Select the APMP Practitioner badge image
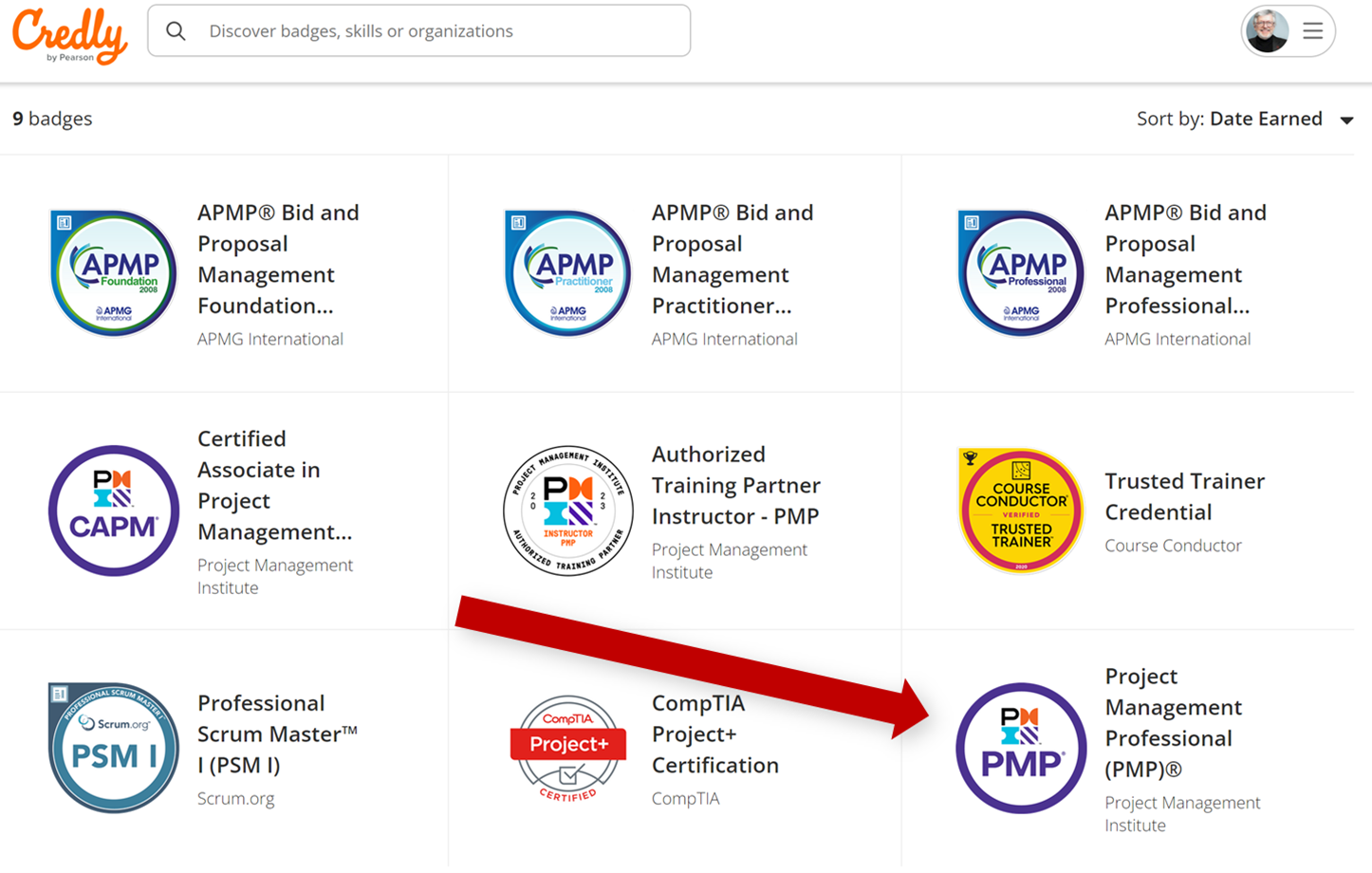 coord(567,273)
